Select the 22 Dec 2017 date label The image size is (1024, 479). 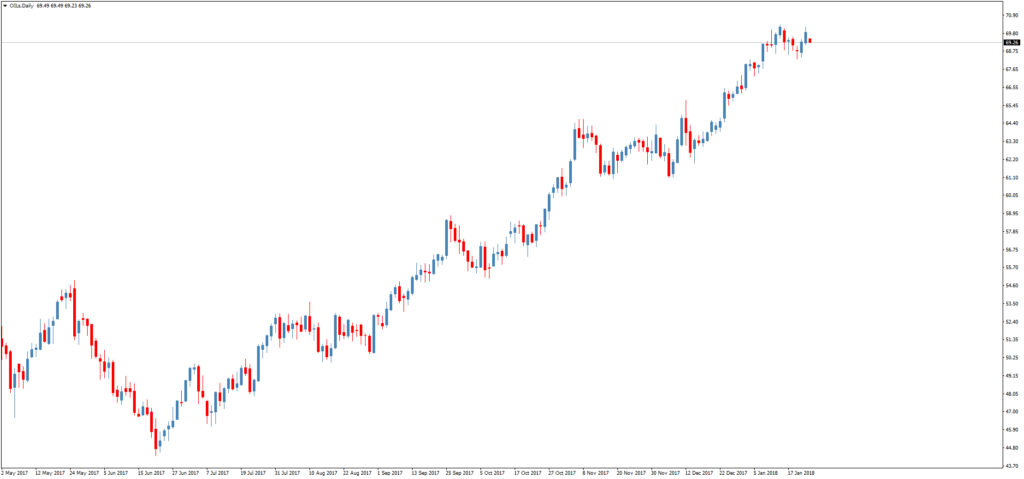(x=735, y=473)
